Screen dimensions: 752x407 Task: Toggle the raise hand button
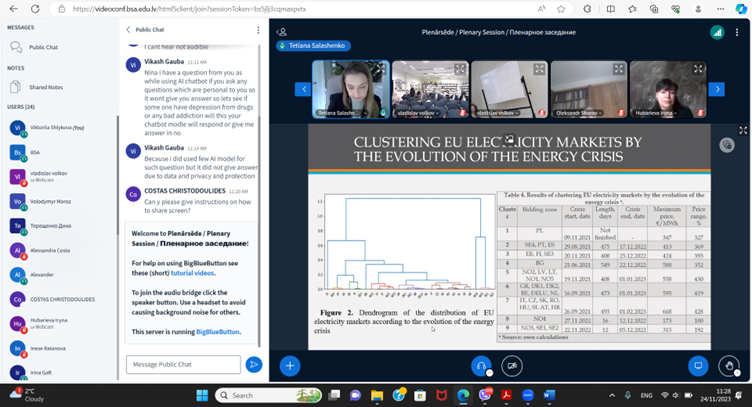tap(731, 366)
